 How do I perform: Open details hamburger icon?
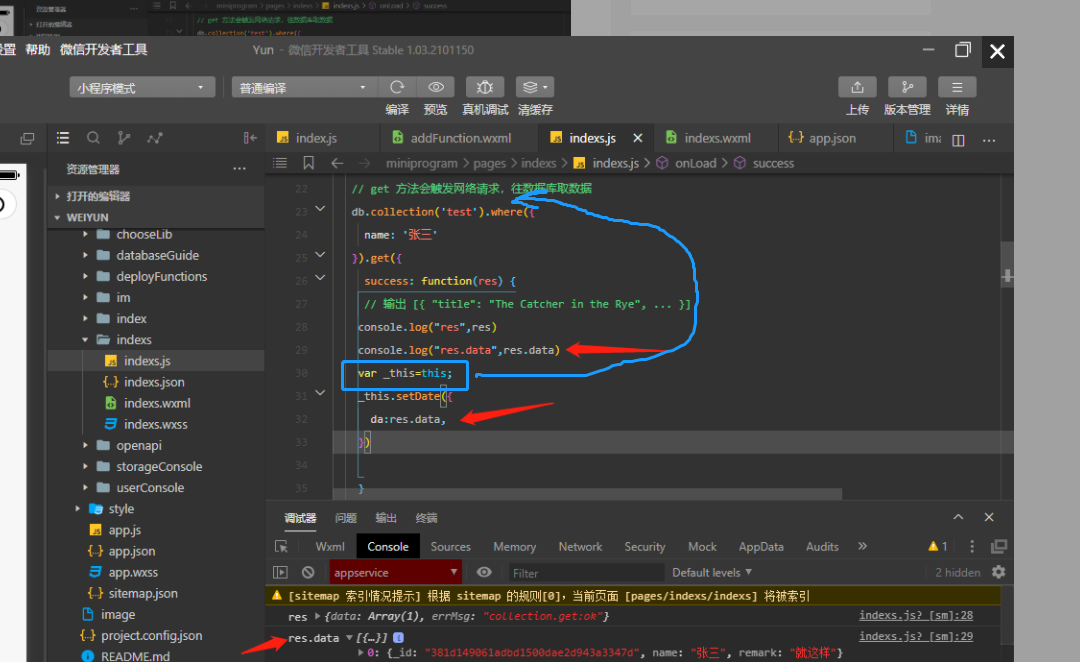tap(957, 87)
